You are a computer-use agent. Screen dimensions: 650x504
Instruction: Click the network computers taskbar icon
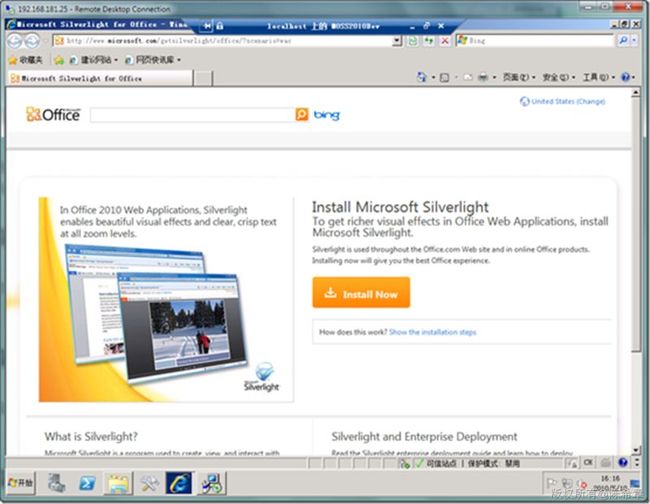pos(212,483)
